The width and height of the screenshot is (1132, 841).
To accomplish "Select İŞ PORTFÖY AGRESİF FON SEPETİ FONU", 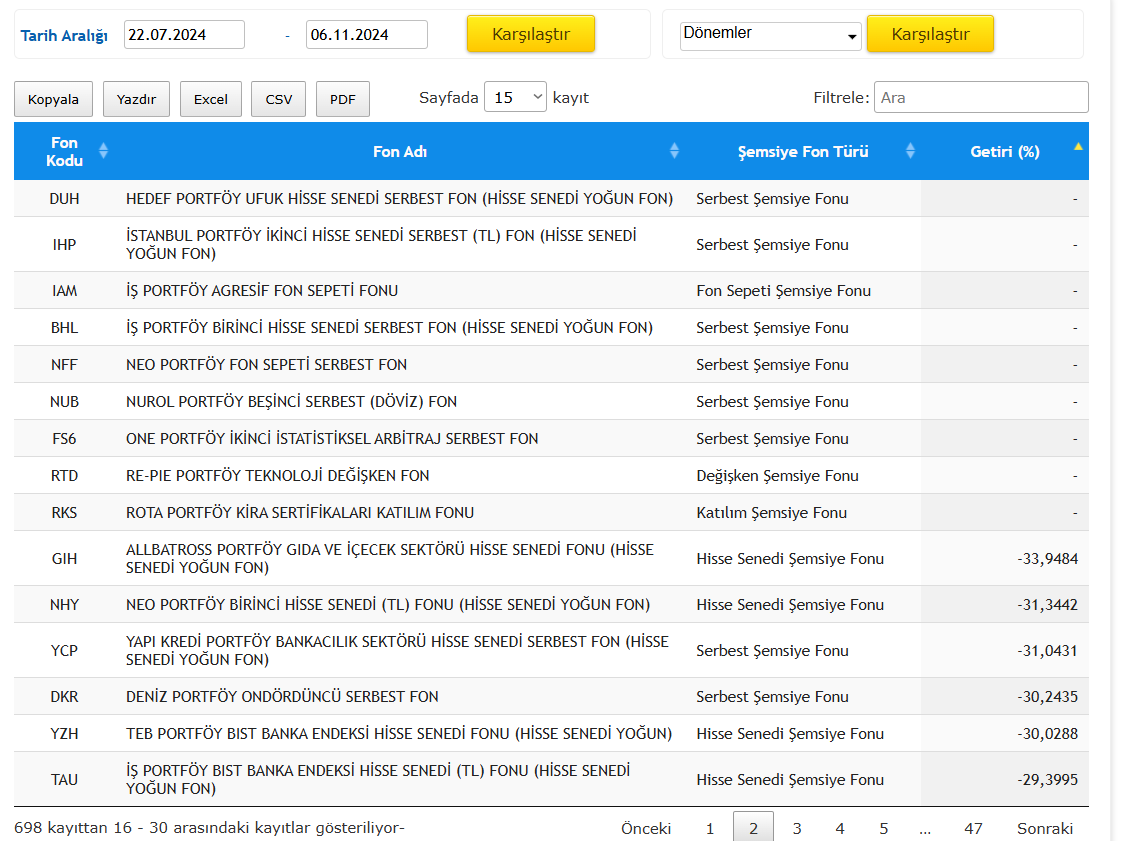I will click(262, 291).
